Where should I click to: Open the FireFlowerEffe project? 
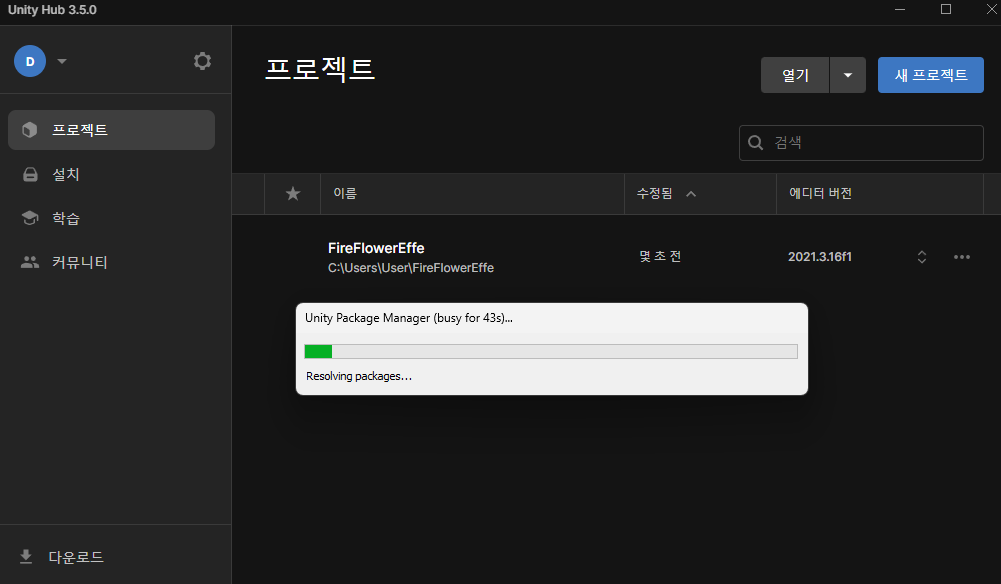click(x=376, y=248)
